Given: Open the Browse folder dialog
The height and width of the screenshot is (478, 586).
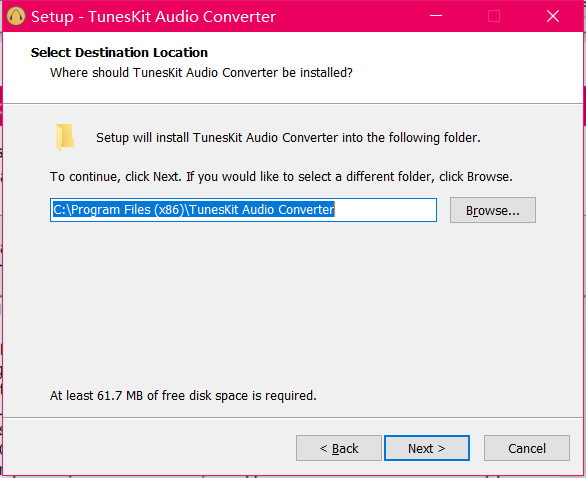Looking at the screenshot, I should (x=493, y=210).
